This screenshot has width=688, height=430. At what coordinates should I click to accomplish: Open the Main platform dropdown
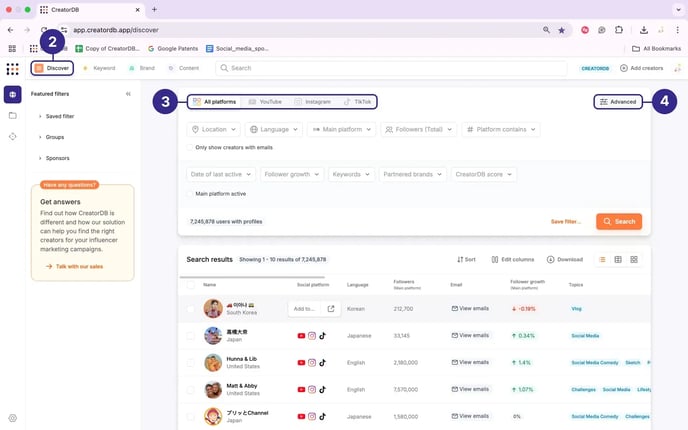[x=341, y=129]
